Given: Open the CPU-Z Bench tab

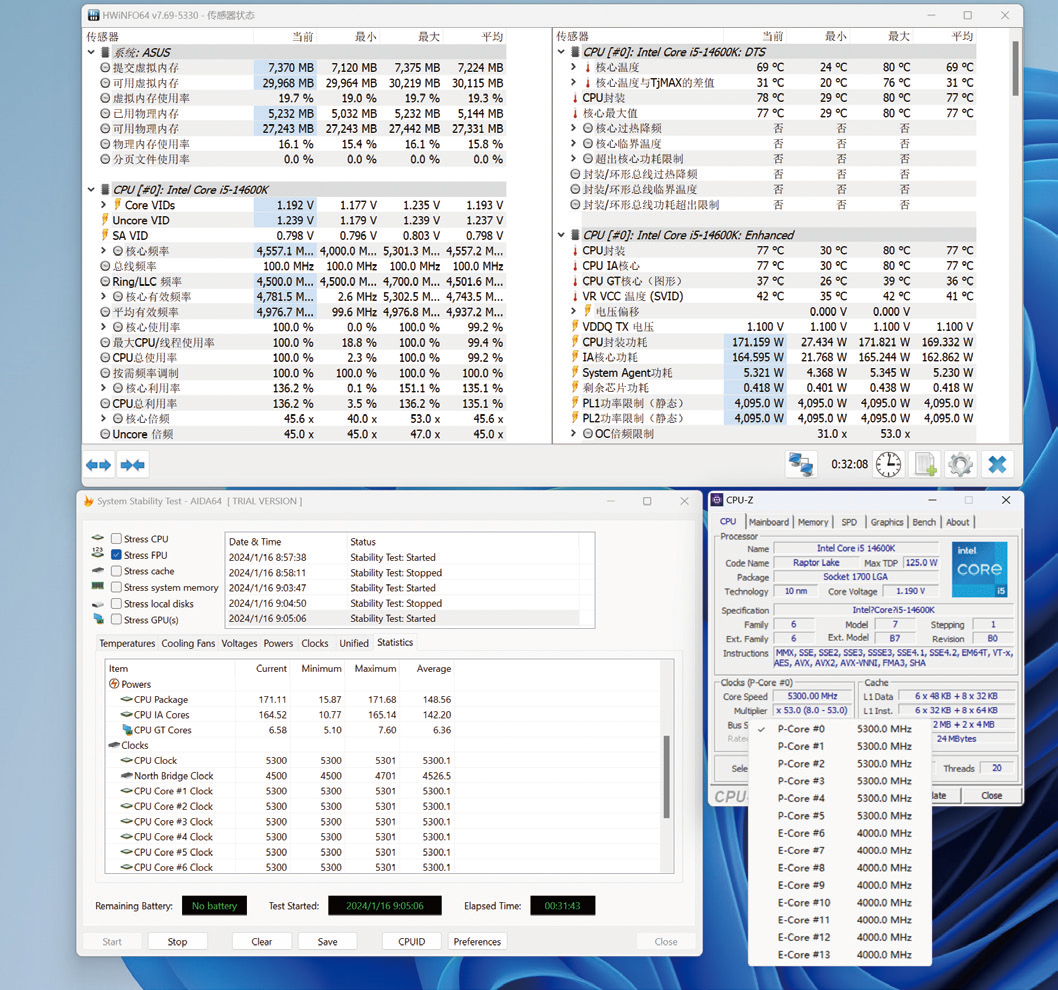Looking at the screenshot, I should [x=924, y=522].
